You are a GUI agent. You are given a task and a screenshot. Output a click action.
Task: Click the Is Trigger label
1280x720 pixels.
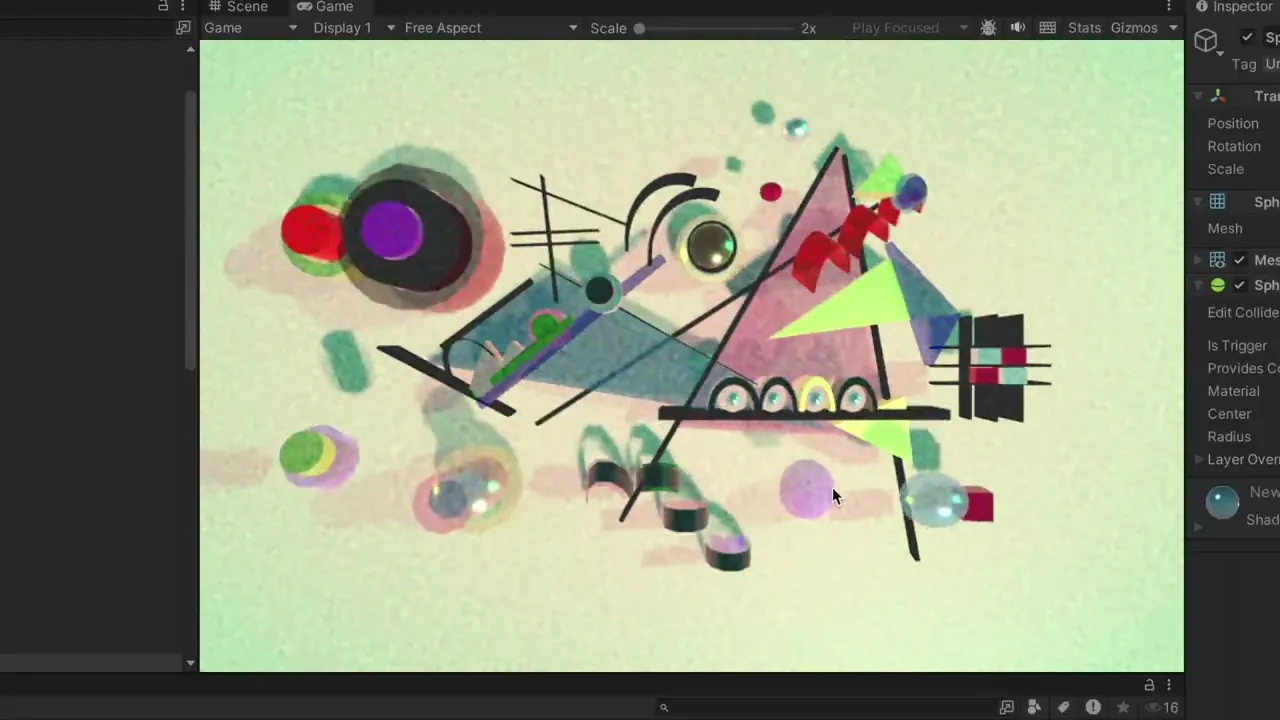(1237, 346)
